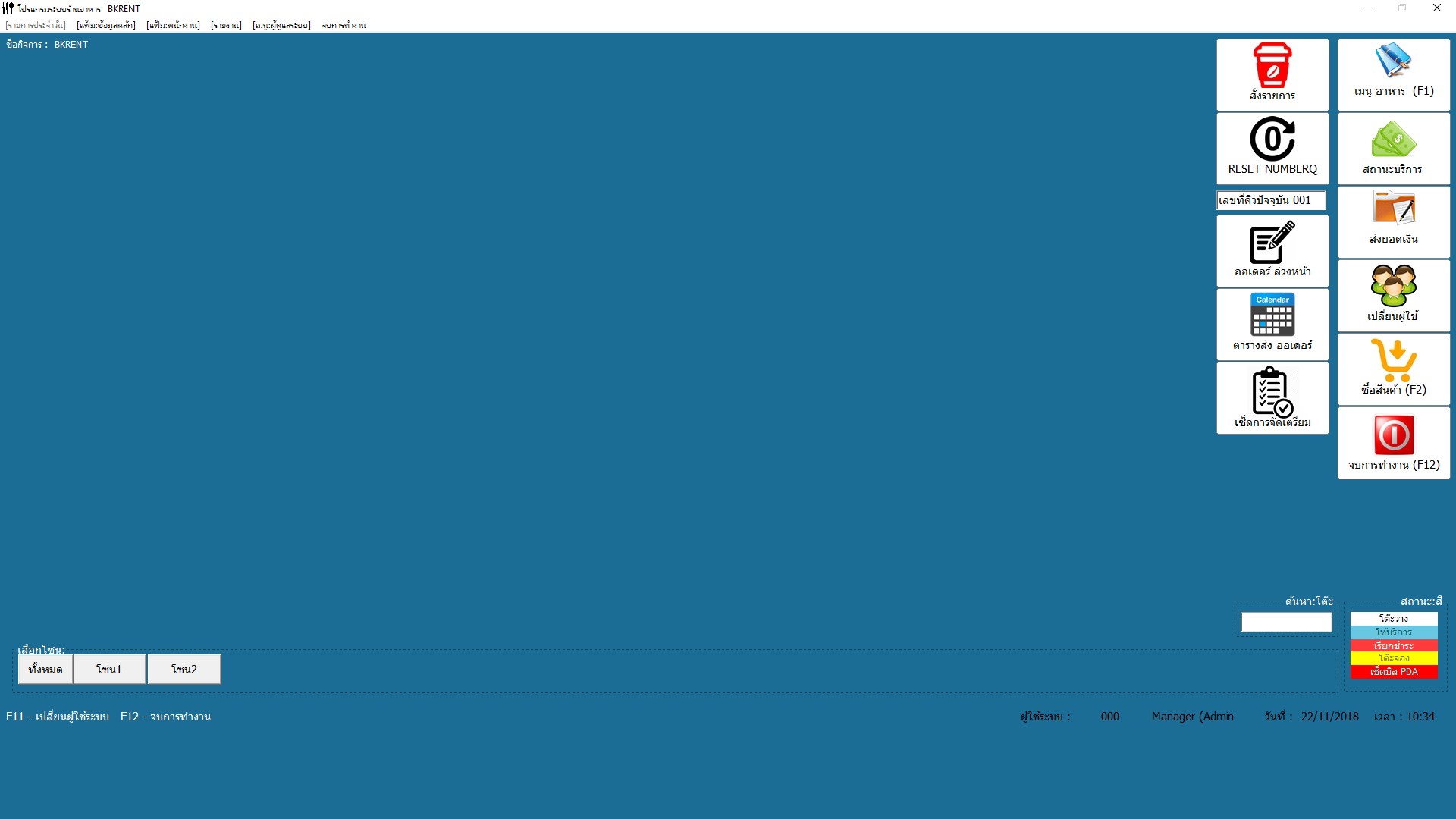Open the [รายงาน] menu
The image size is (1456, 819).
tap(226, 25)
